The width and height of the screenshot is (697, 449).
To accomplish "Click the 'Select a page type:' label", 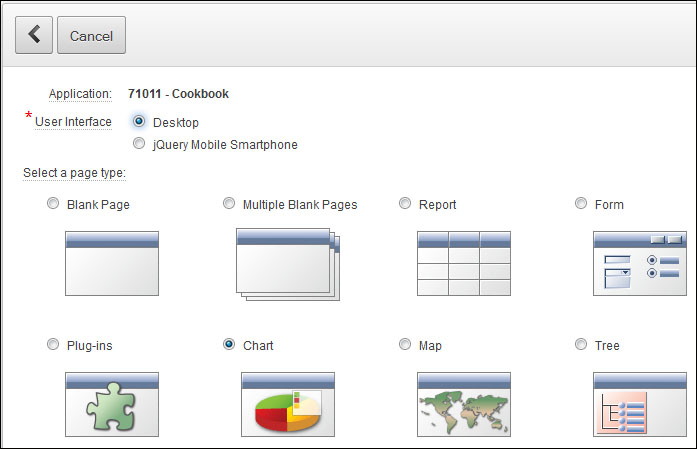I will 75,173.
